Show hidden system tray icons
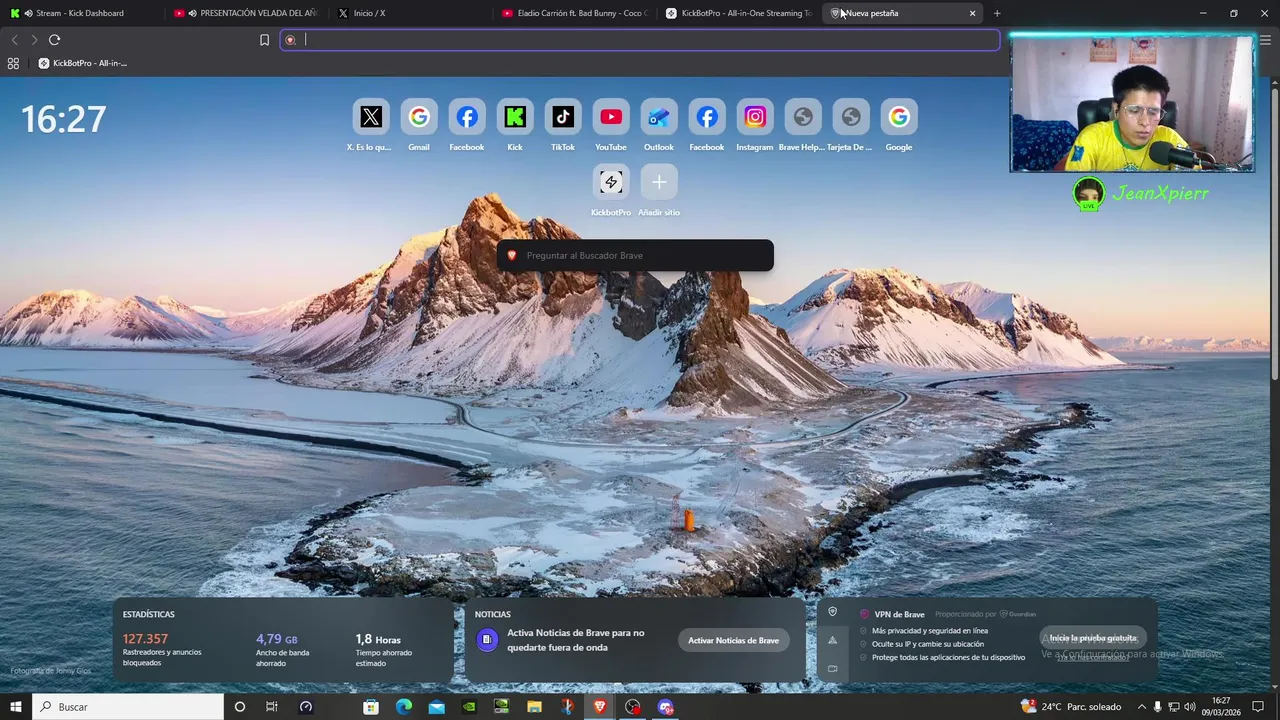This screenshot has height=720, width=1280. click(1141, 707)
